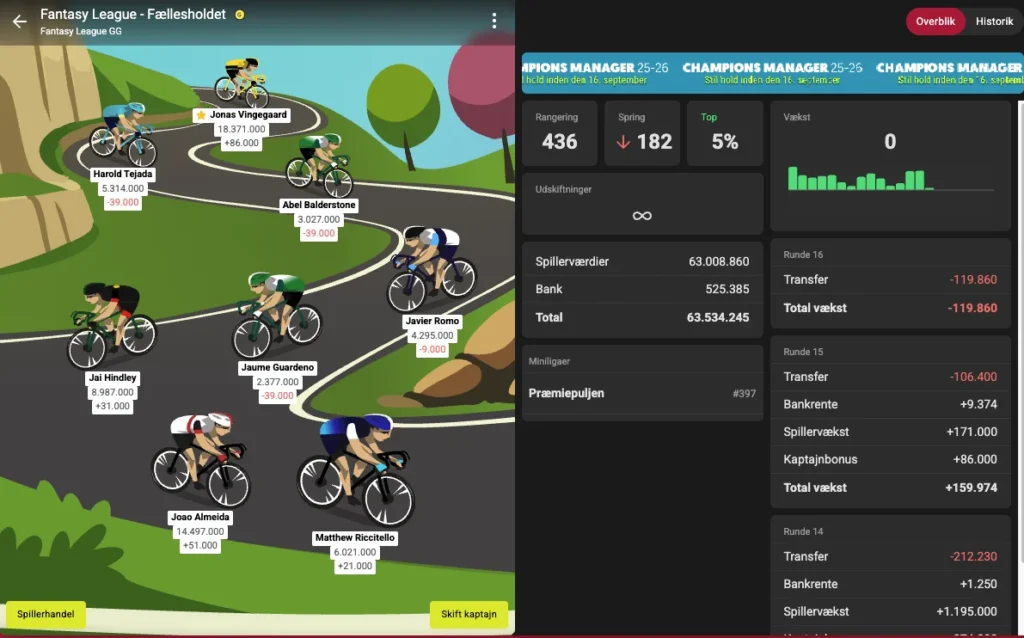Select Abel Balderstone cyclist figure
Image resolution: width=1024 pixels, height=638 pixels.
320,165
